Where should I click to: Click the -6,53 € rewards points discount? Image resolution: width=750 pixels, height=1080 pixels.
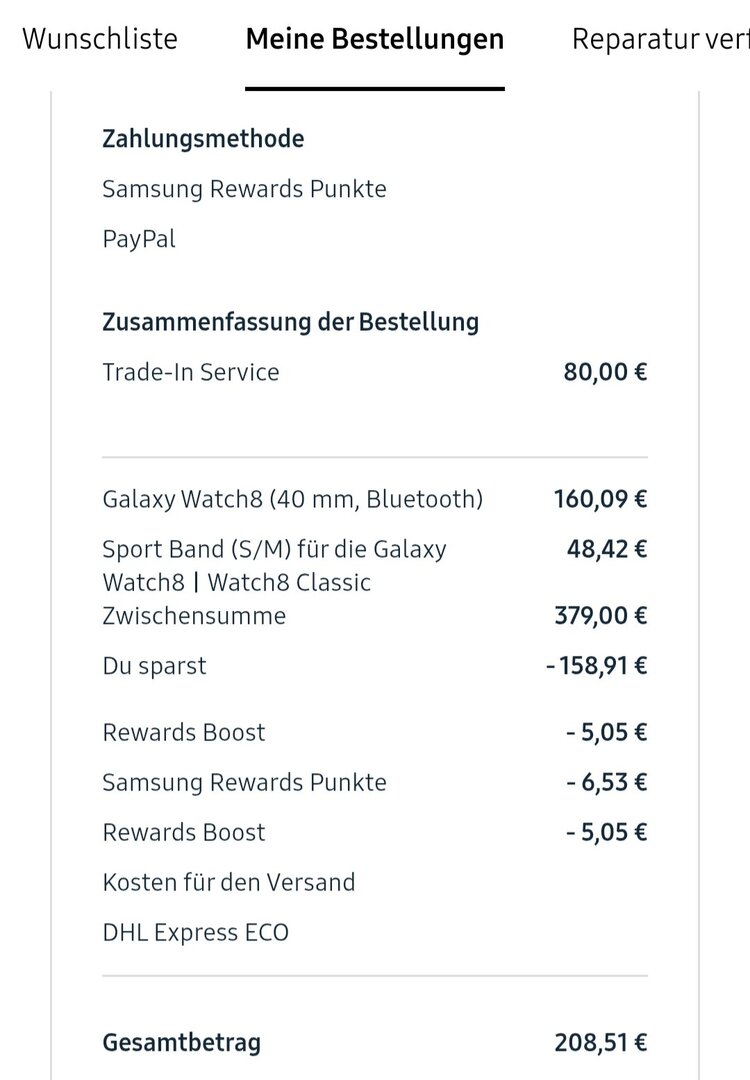[x=606, y=782]
